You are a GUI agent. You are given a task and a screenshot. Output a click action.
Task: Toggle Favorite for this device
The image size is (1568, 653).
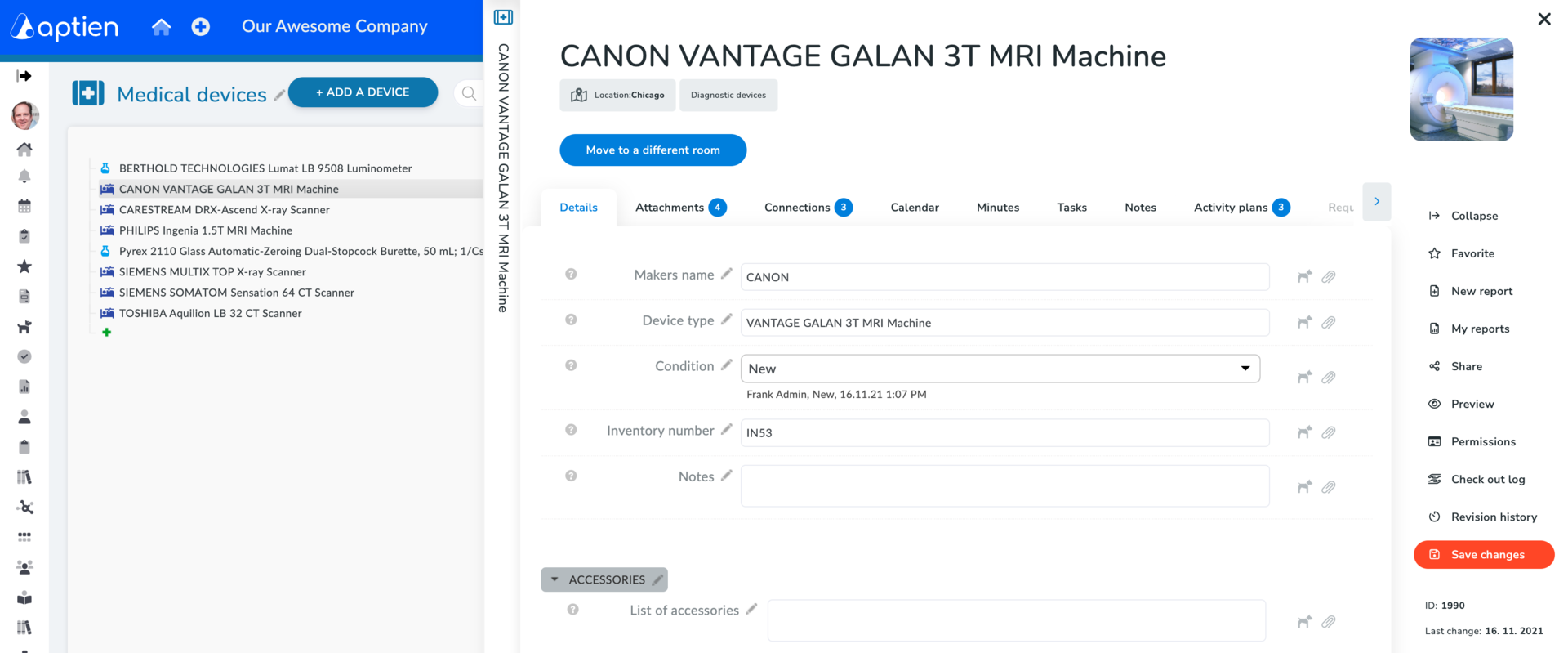[x=1462, y=253]
